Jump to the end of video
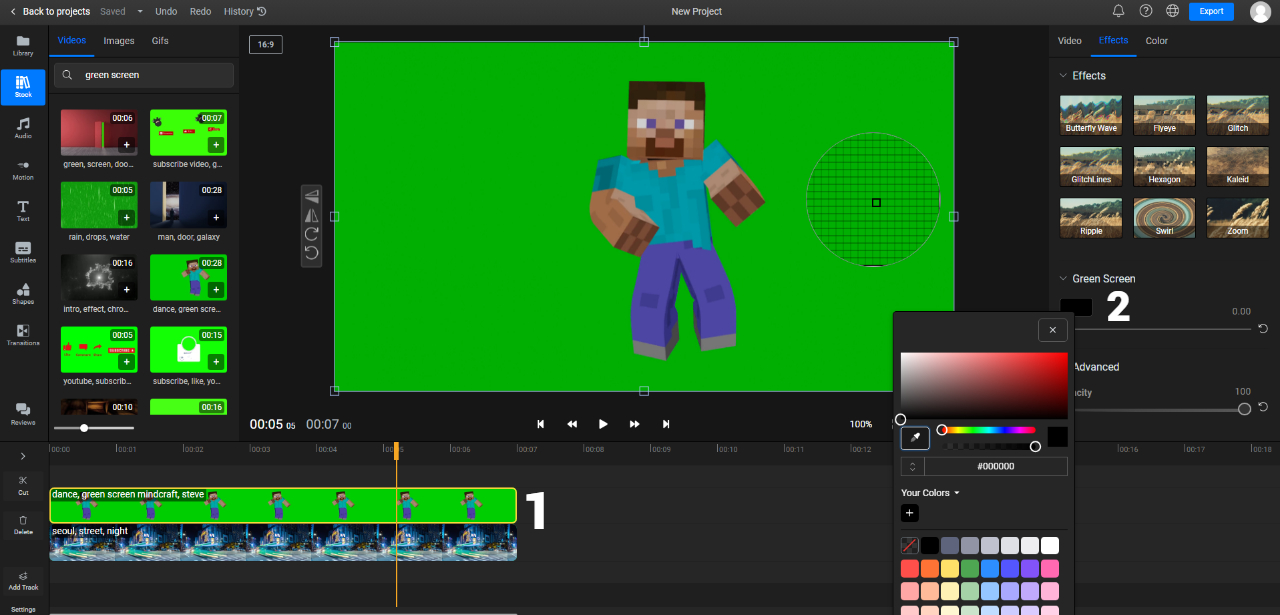Viewport: 1280px width, 615px height. click(665, 424)
